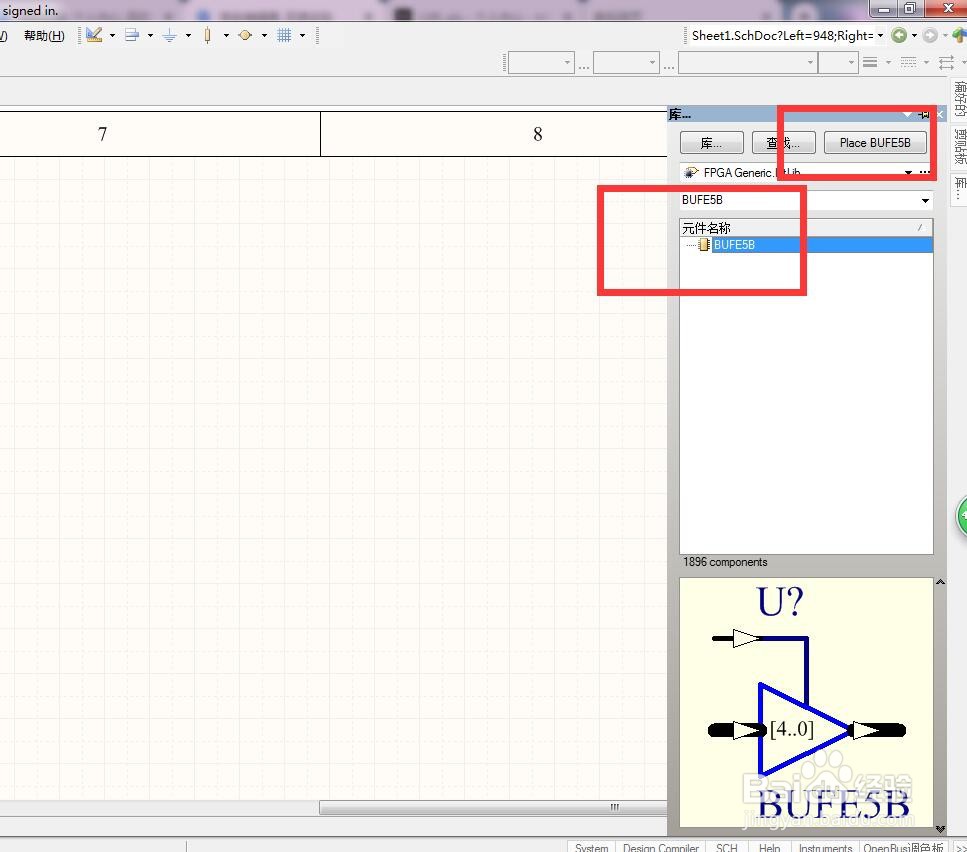
Task: Select the power ground symbol icon
Action: coord(170,36)
